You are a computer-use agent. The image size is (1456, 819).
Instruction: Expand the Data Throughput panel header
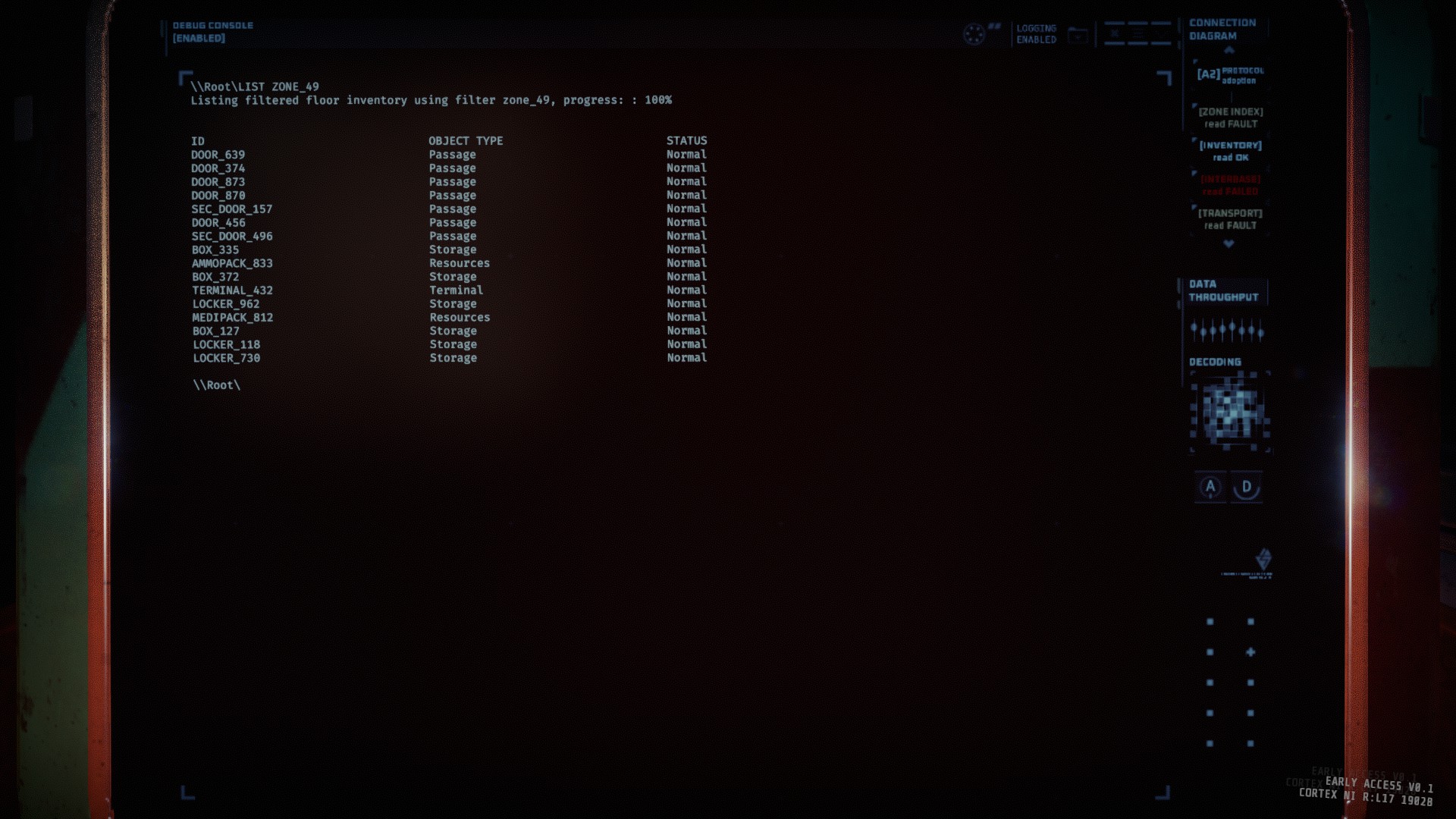pos(1222,290)
